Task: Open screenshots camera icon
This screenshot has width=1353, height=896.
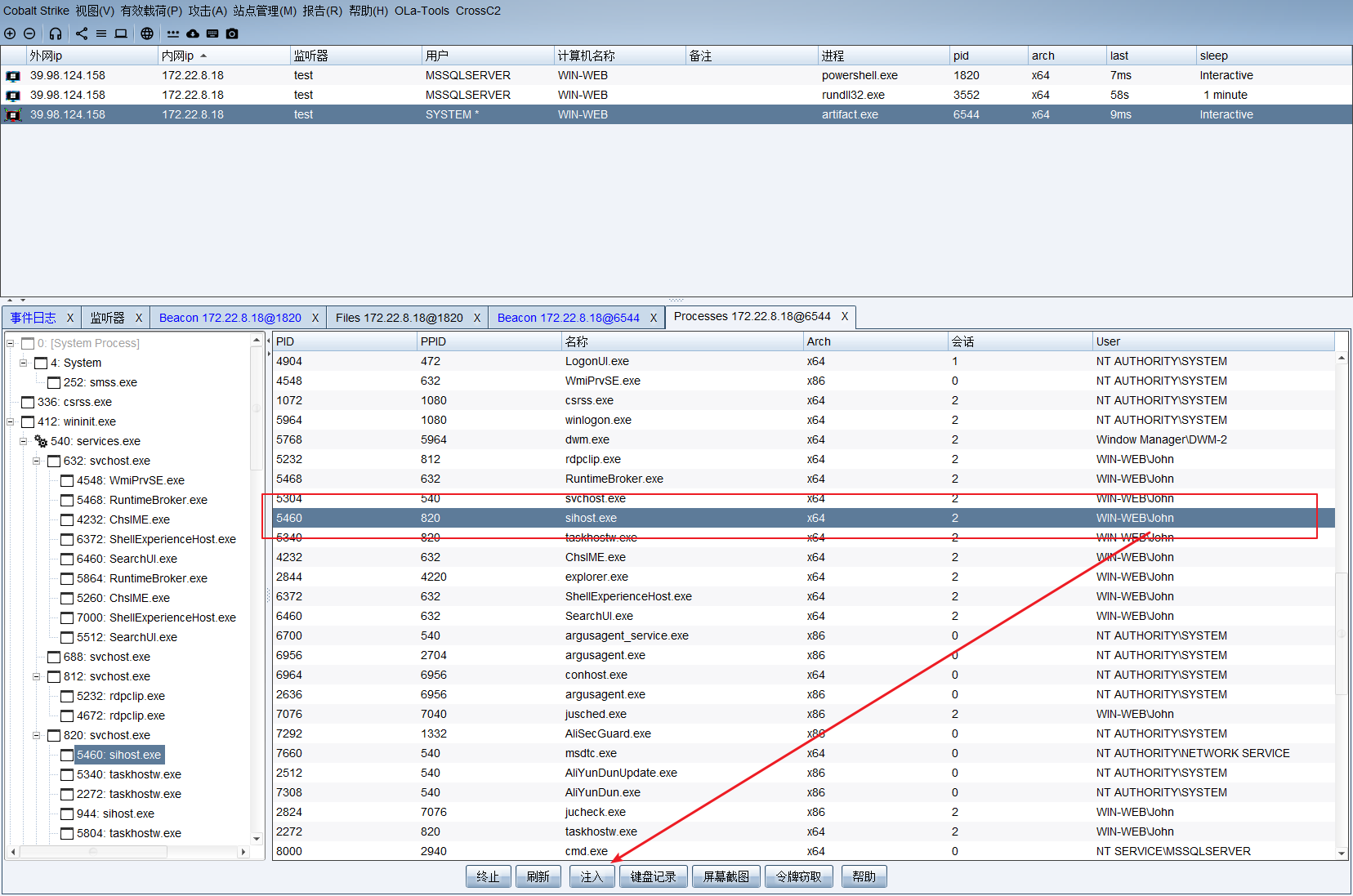Action: click(x=232, y=33)
